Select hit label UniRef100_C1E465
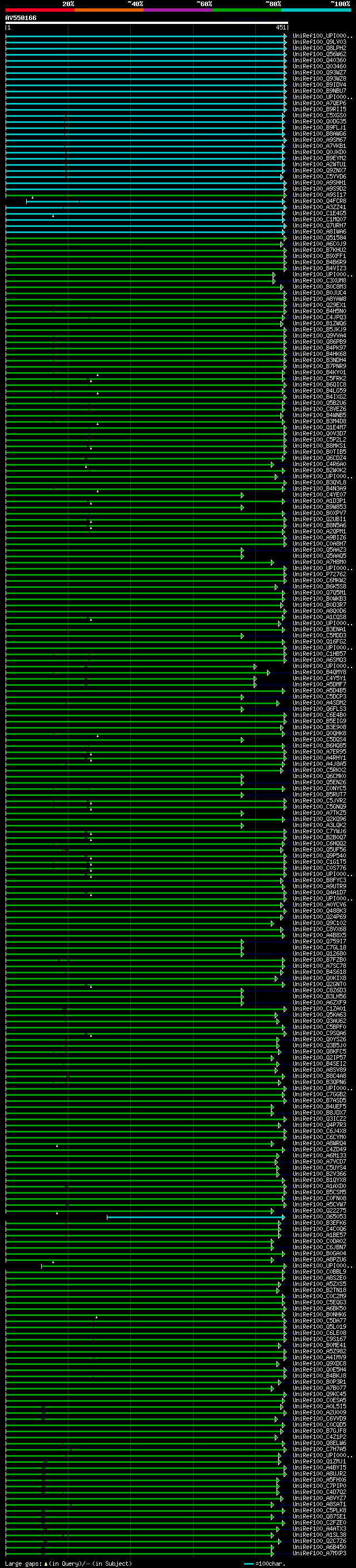 click(319, 214)
